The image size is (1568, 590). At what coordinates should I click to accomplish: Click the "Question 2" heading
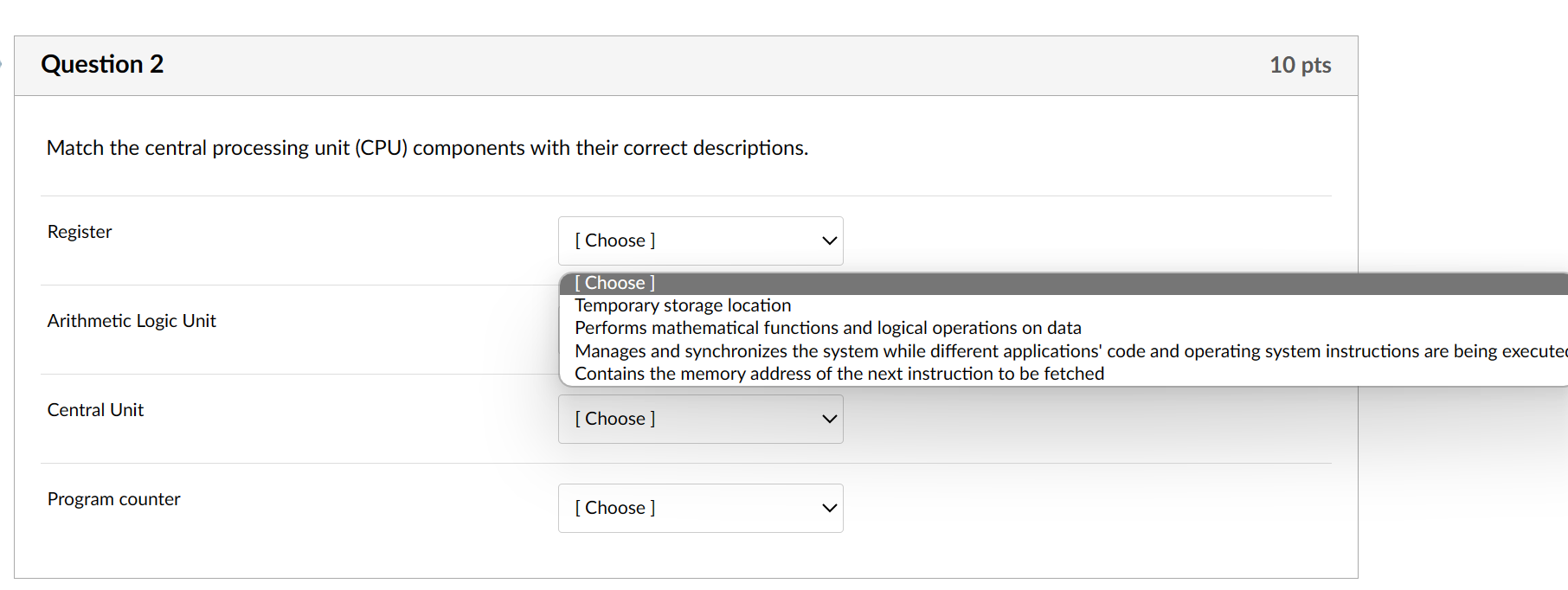[102, 64]
